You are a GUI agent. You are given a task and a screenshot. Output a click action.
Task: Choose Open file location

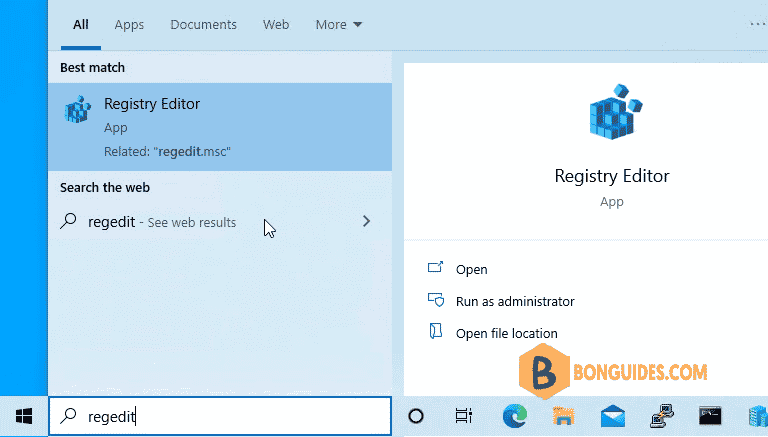tap(506, 334)
